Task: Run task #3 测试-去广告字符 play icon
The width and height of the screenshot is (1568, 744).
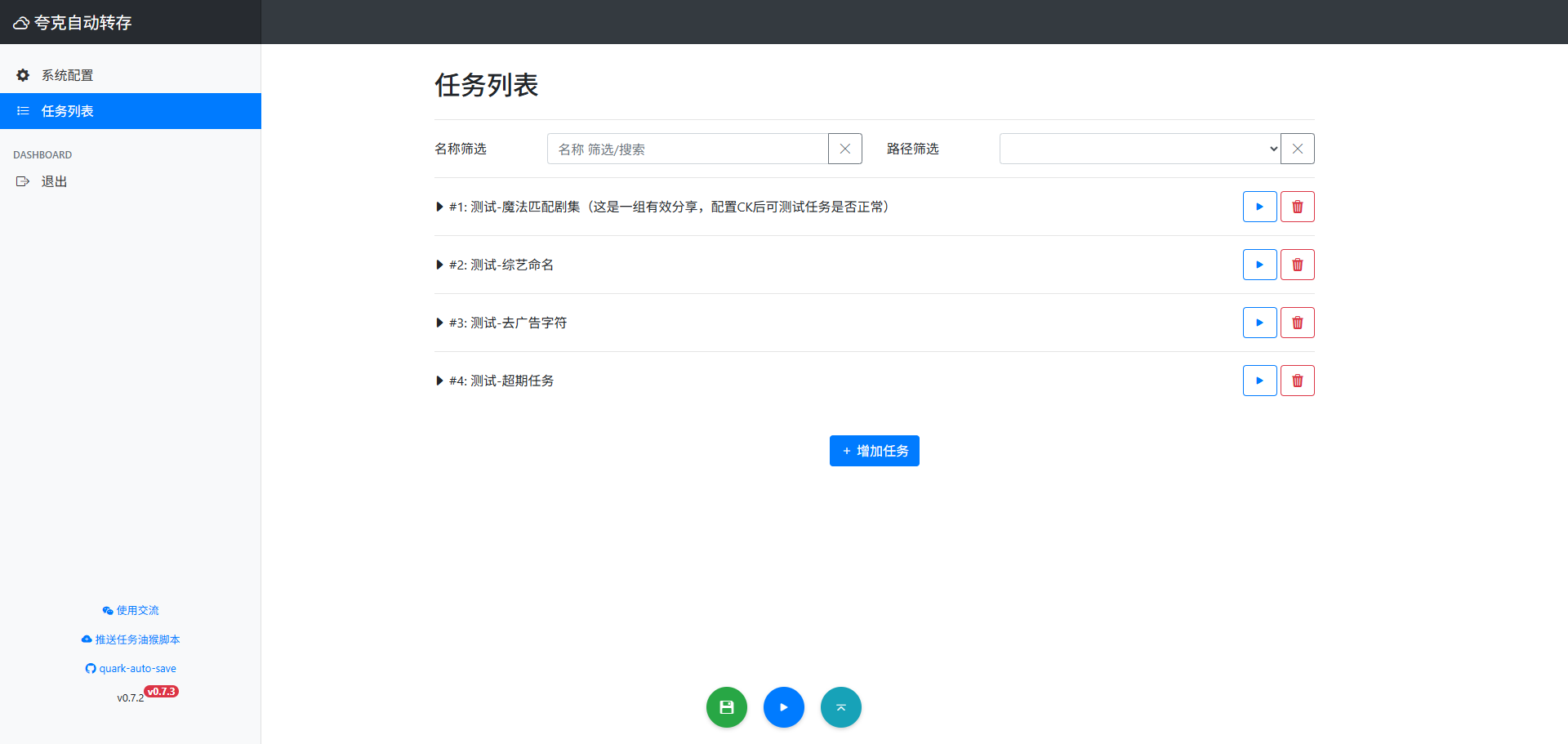Action: point(1259,323)
